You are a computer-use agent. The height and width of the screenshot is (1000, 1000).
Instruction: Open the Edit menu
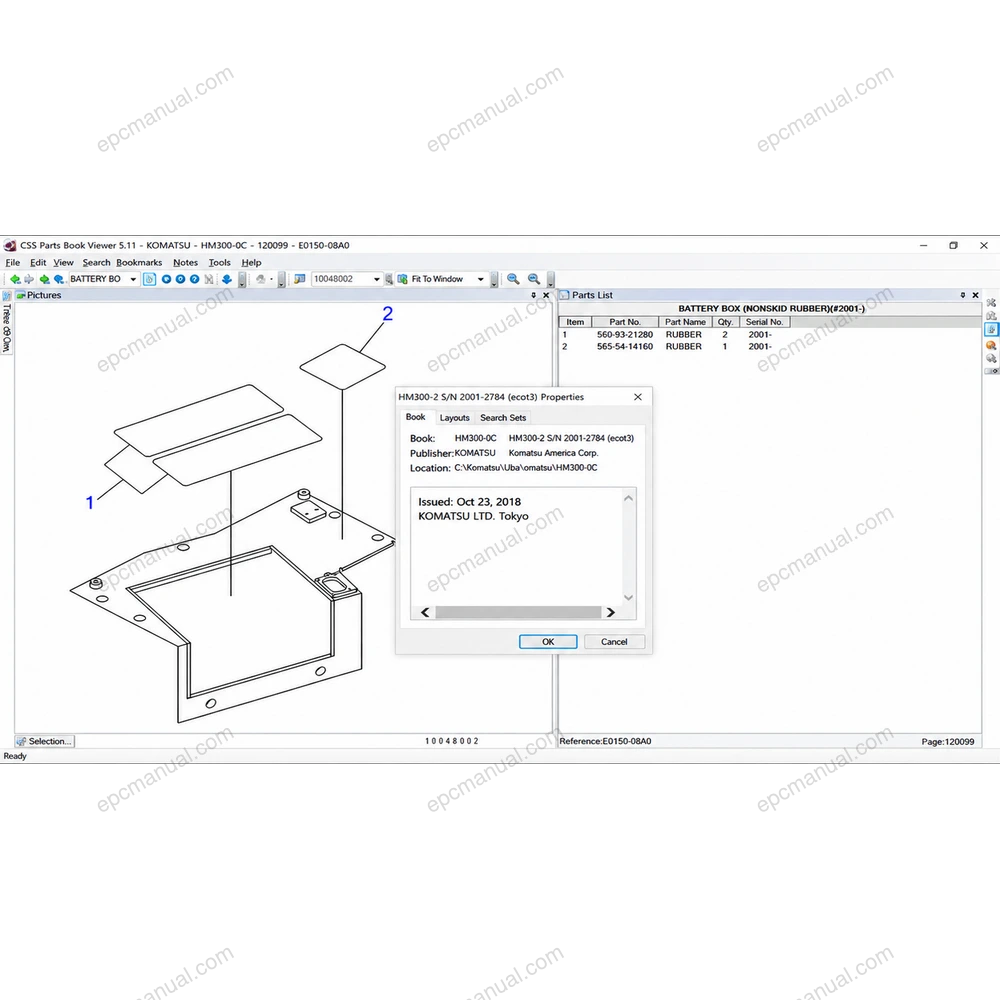tap(38, 263)
